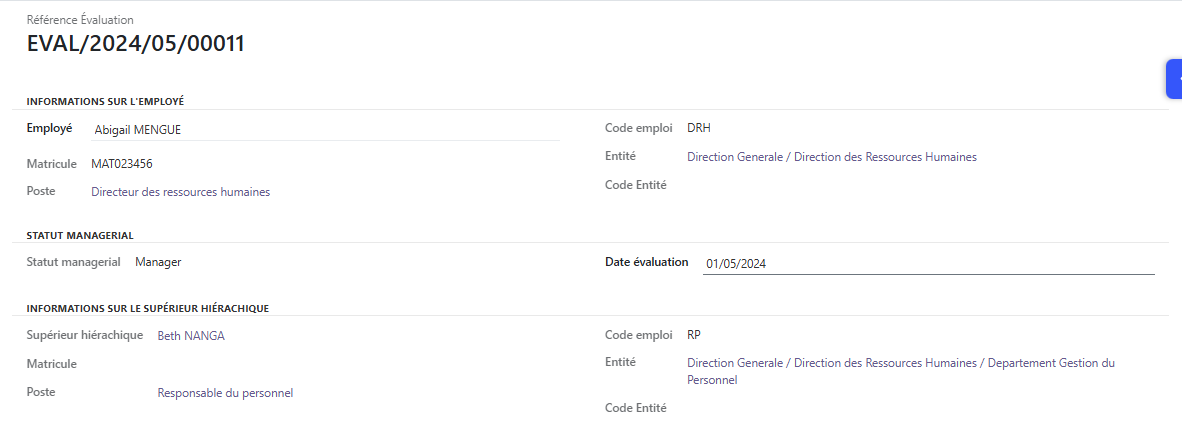The height and width of the screenshot is (426, 1182).
Task: Click the Statut managerial value Manager
Action: coord(158,262)
